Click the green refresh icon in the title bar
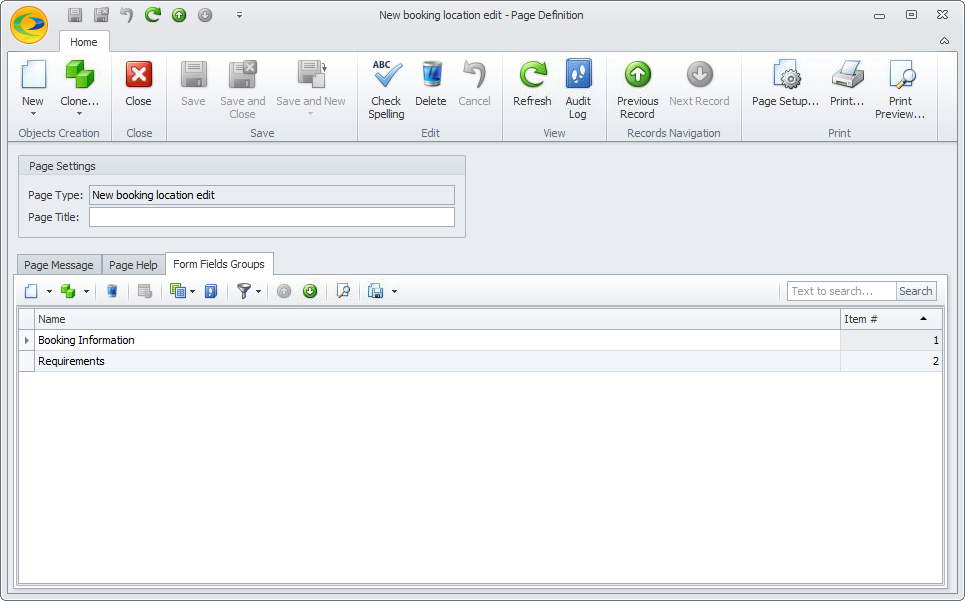Viewport: 965px width, 601px height. pos(153,15)
